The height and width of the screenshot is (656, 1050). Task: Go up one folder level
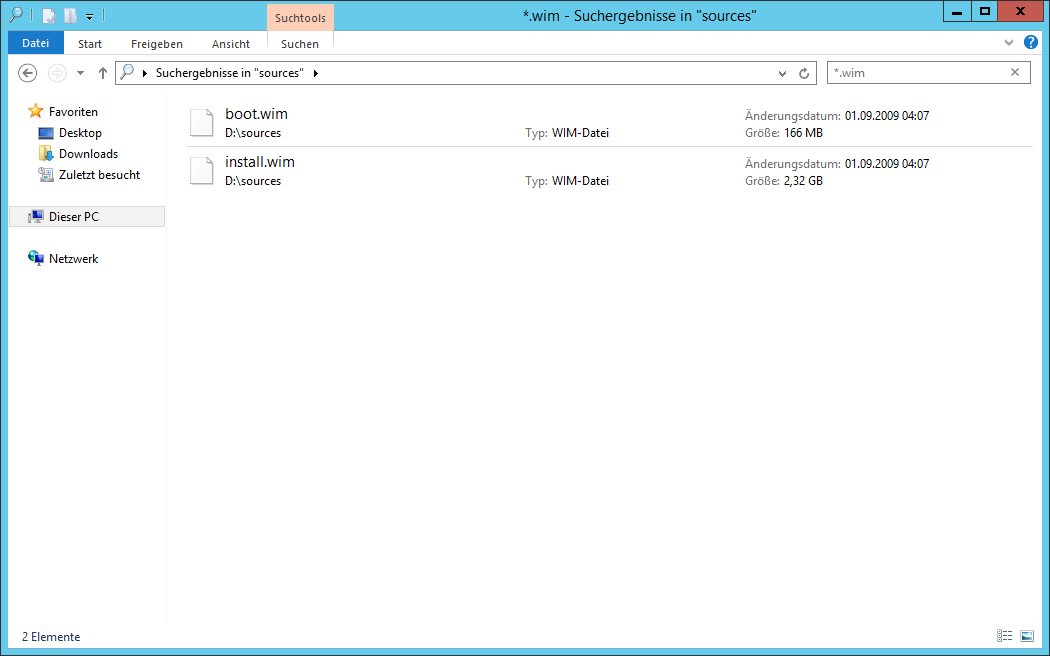click(102, 73)
